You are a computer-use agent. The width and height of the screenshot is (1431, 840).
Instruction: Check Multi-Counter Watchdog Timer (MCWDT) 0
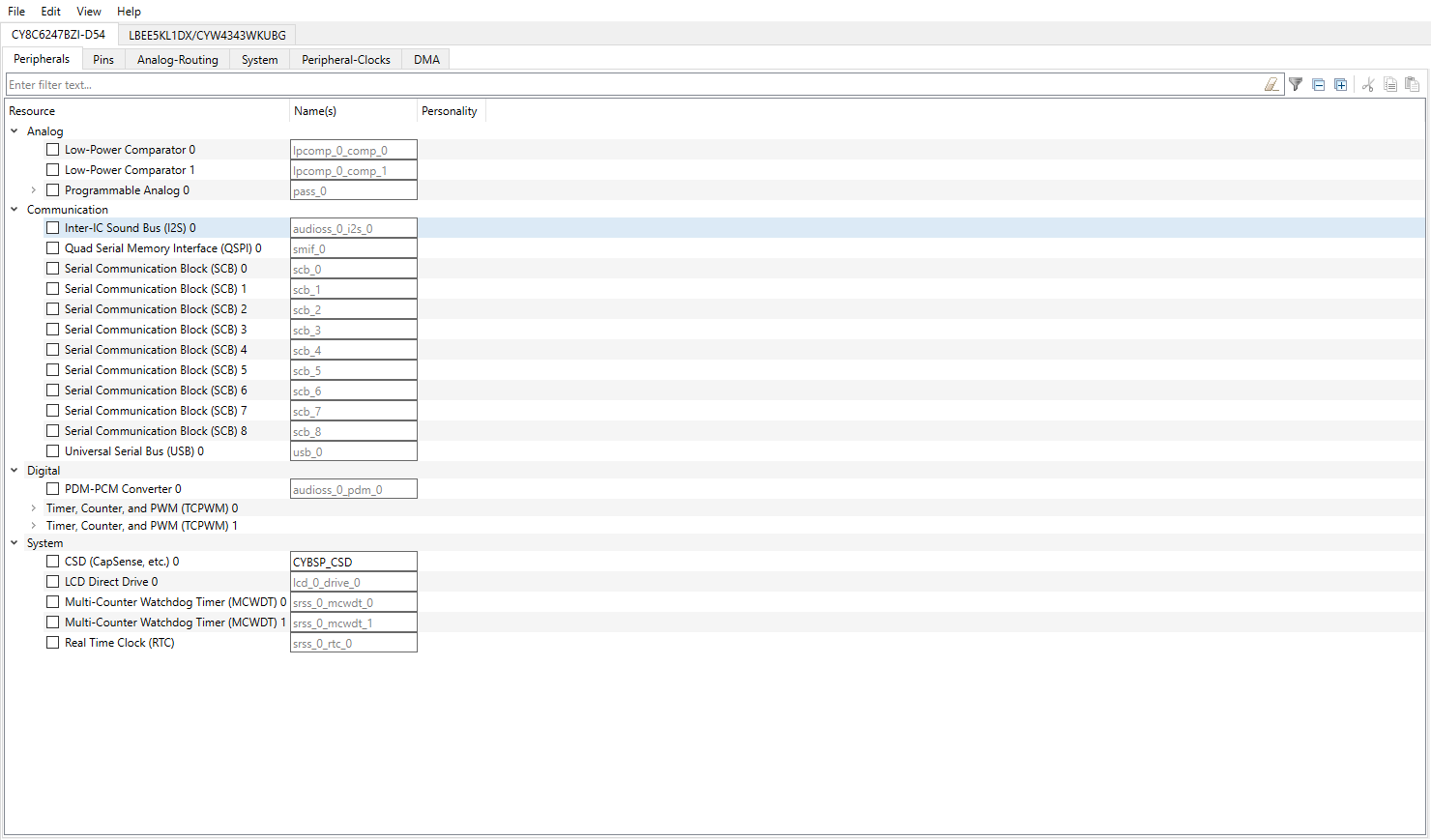pyautogui.click(x=53, y=602)
